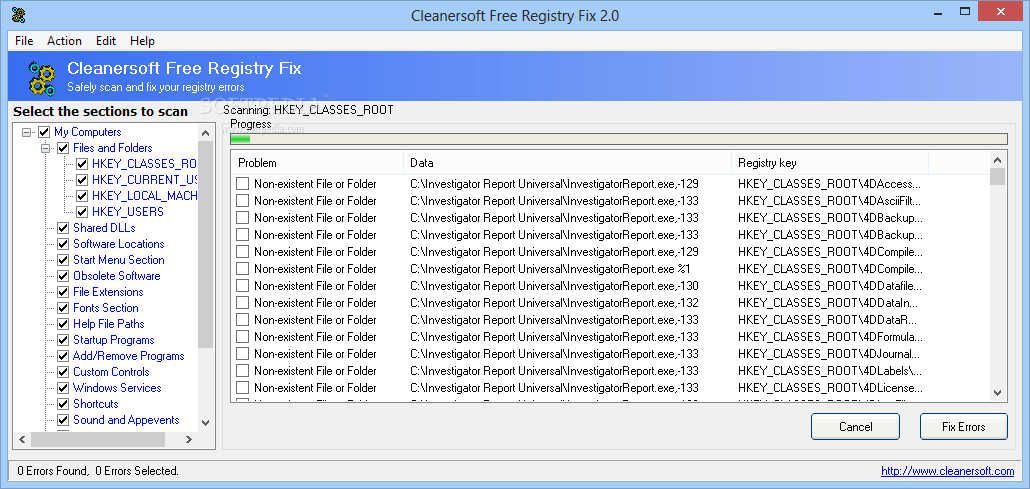Check the 4DFormula... row checkbox

pos(242,337)
